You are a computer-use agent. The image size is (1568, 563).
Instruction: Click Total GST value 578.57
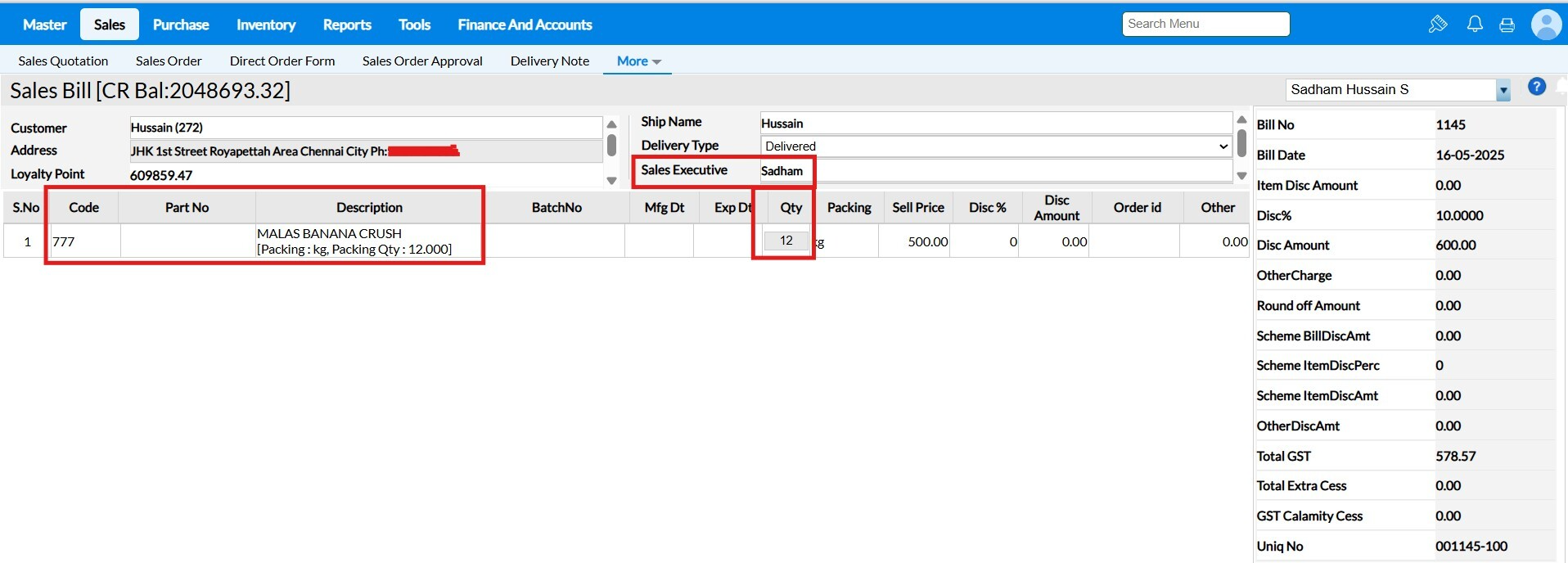click(1456, 457)
